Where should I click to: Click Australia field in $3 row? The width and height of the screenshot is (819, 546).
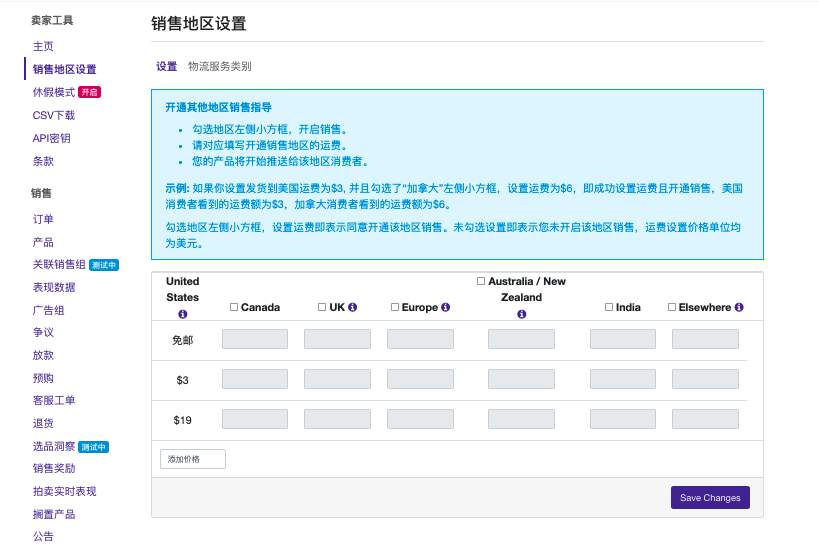pos(521,379)
